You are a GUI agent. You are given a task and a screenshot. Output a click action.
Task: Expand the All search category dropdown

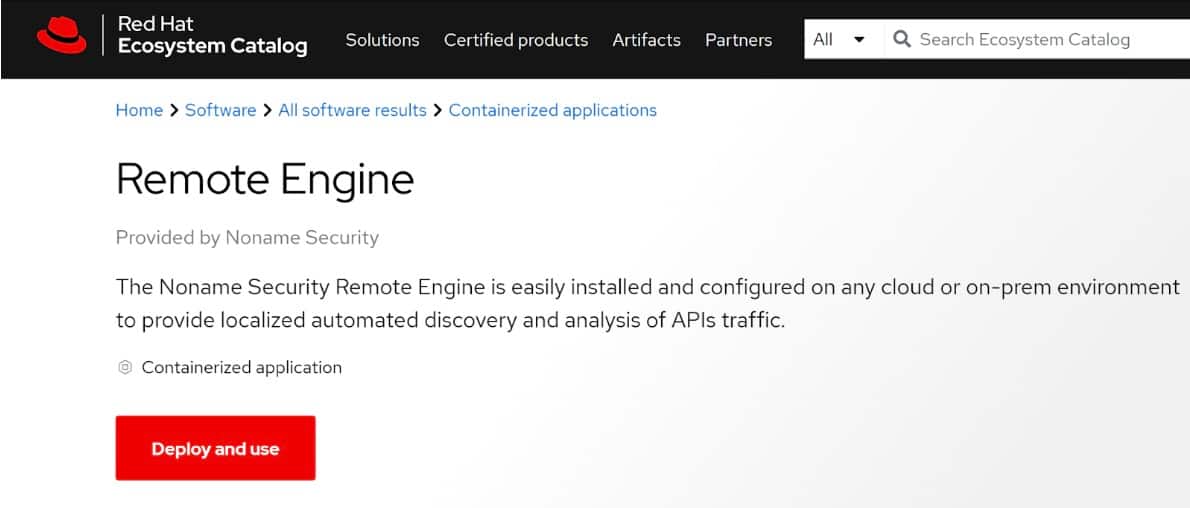(x=838, y=40)
